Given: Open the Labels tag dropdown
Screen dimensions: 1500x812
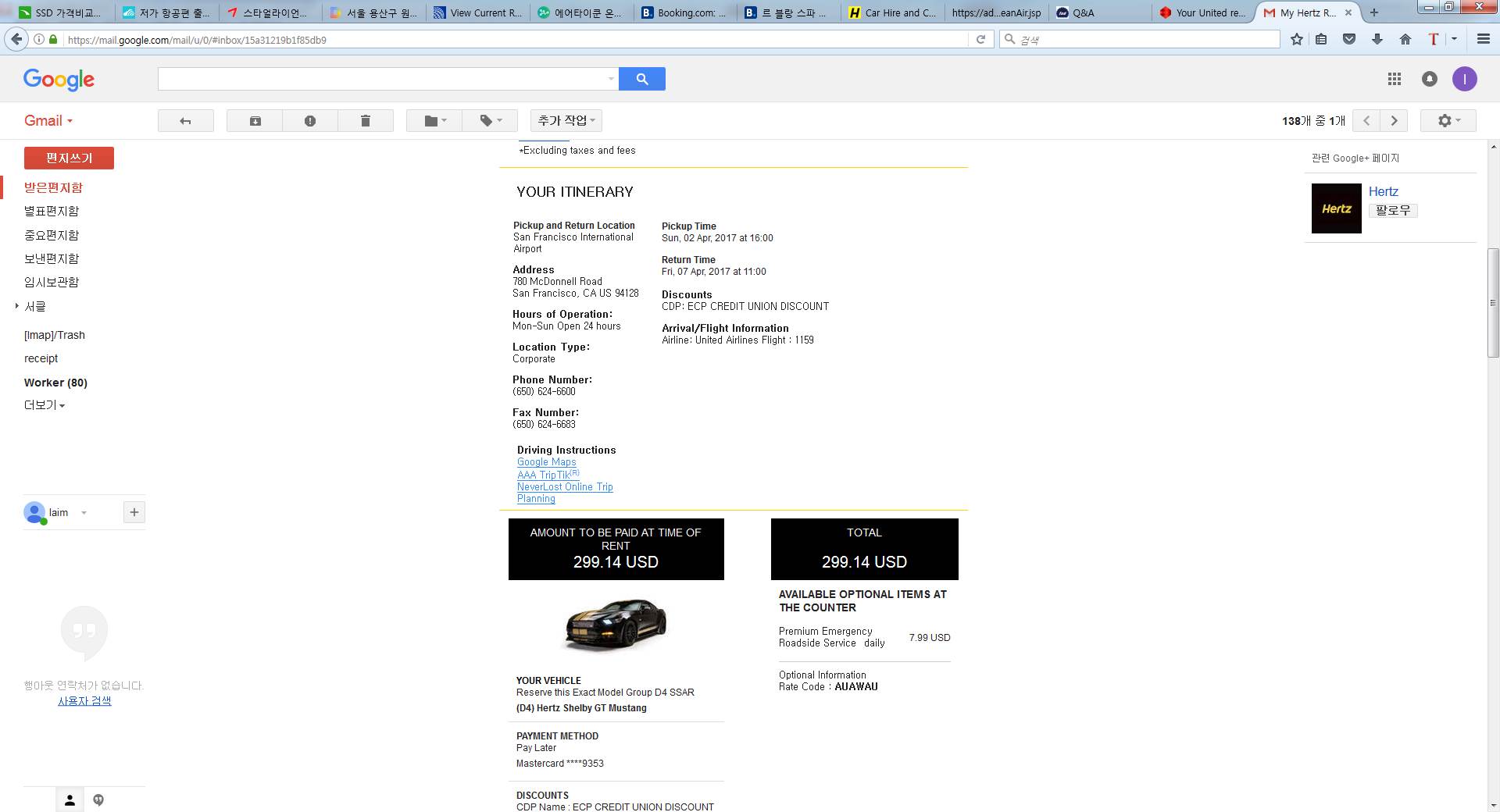Looking at the screenshot, I should (490, 121).
